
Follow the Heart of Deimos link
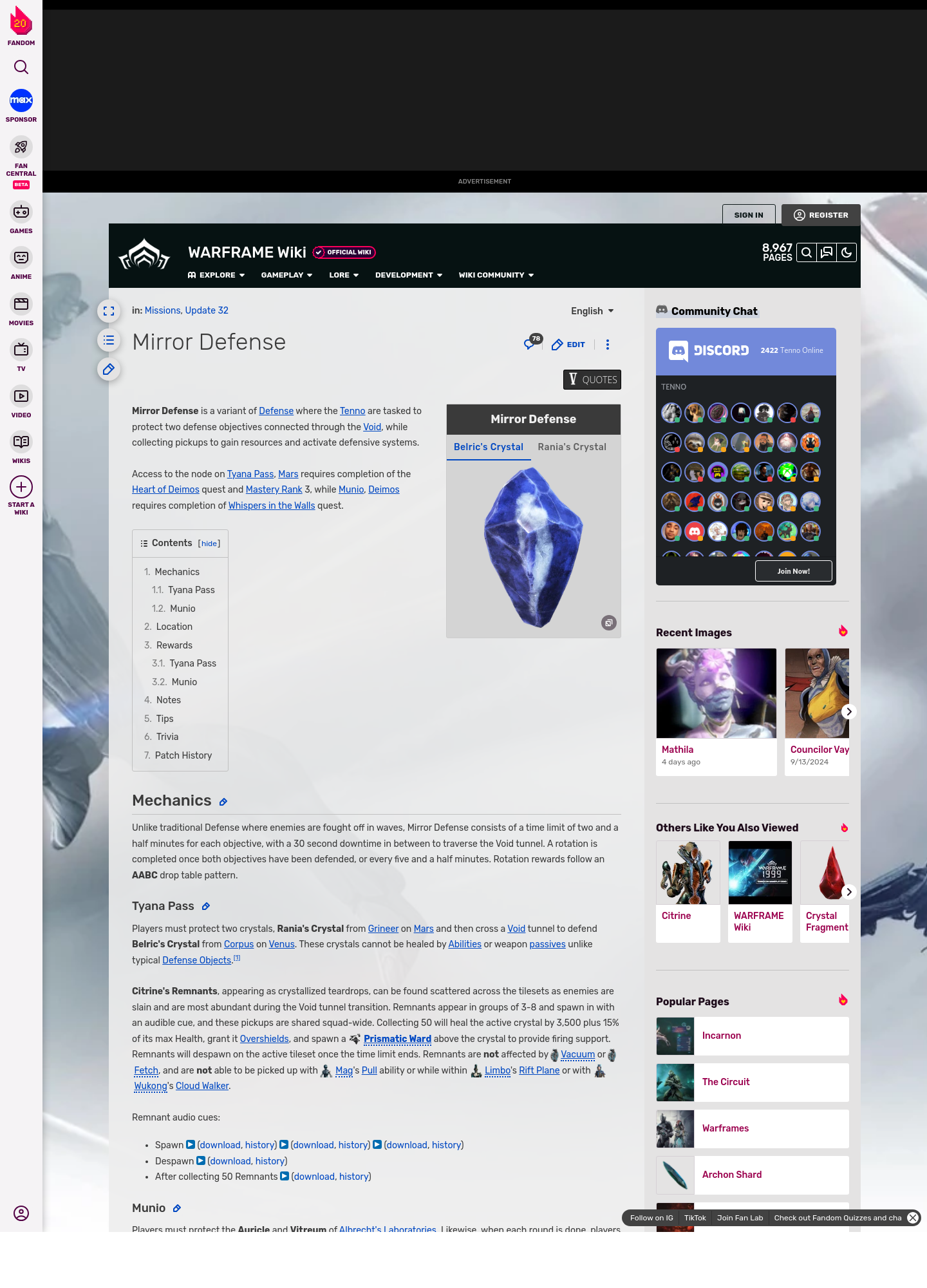[x=165, y=489]
